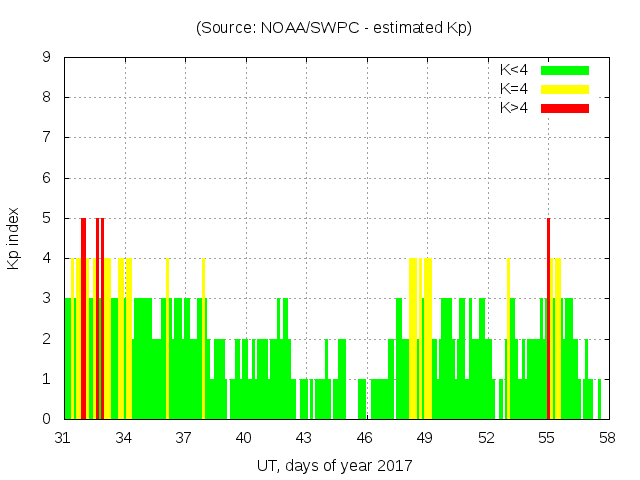Click the y-axis tick label 0

[47, 419]
